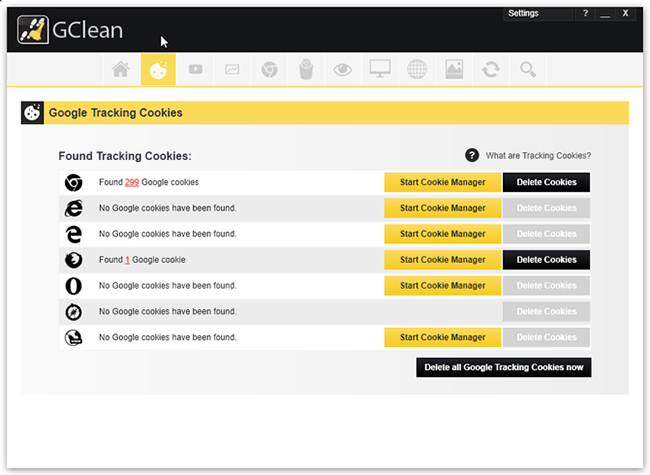Click the Safari compass row icon
650x475 pixels.
pos(73,312)
